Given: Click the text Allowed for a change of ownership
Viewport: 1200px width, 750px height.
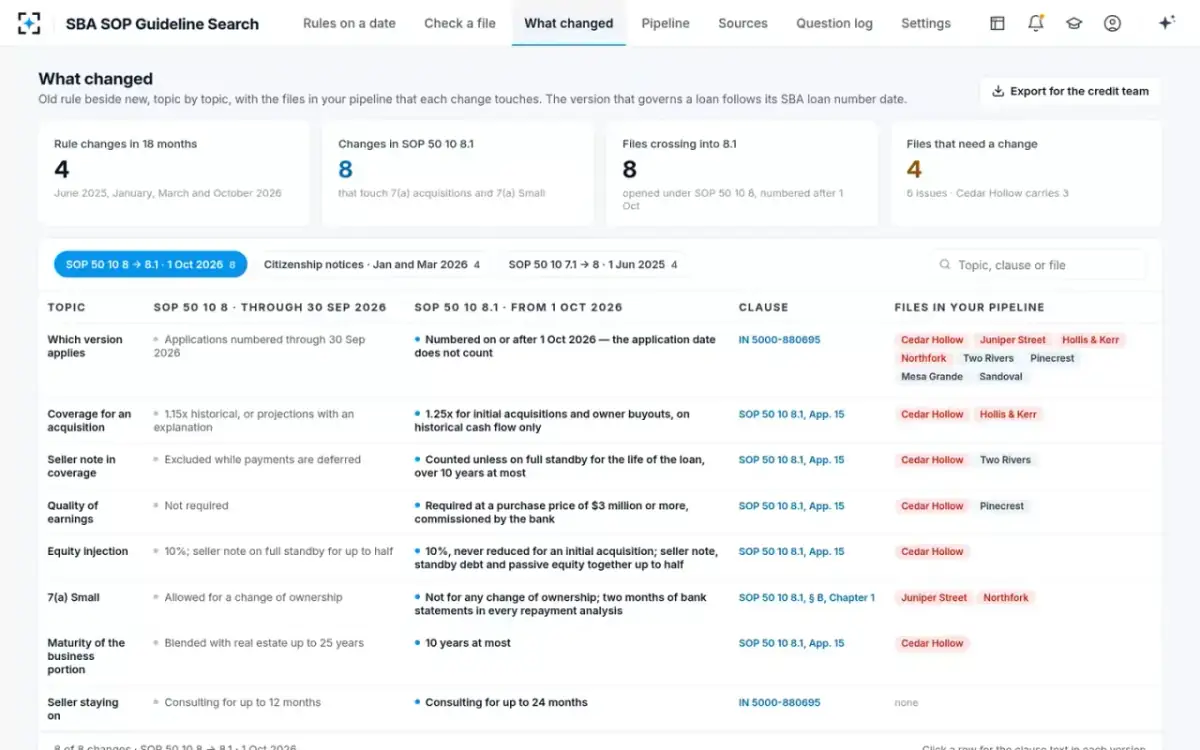Looking at the screenshot, I should 253,598.
